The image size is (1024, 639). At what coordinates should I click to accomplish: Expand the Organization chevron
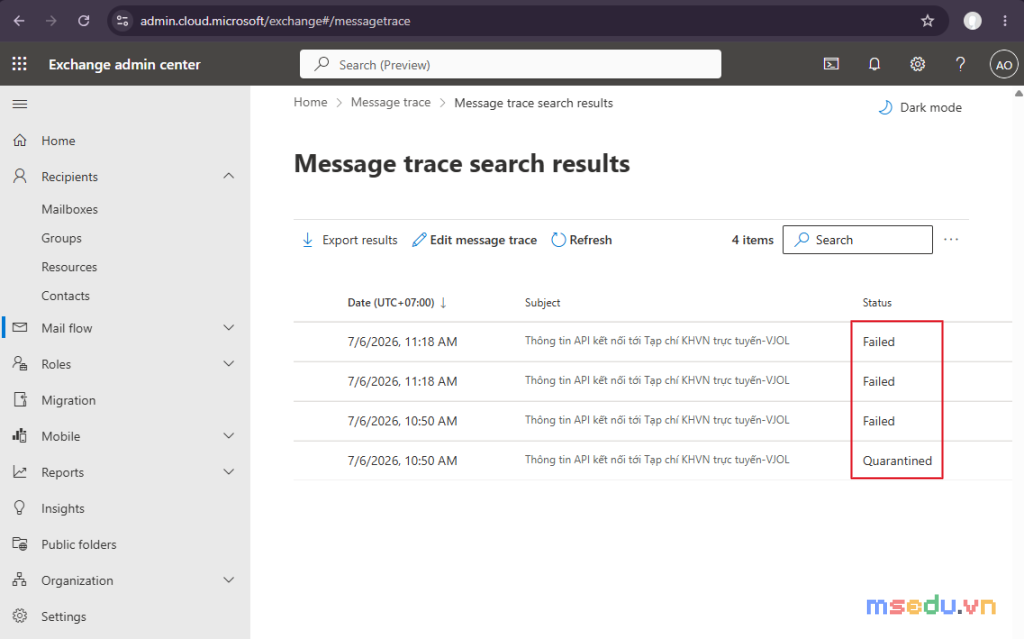point(229,580)
